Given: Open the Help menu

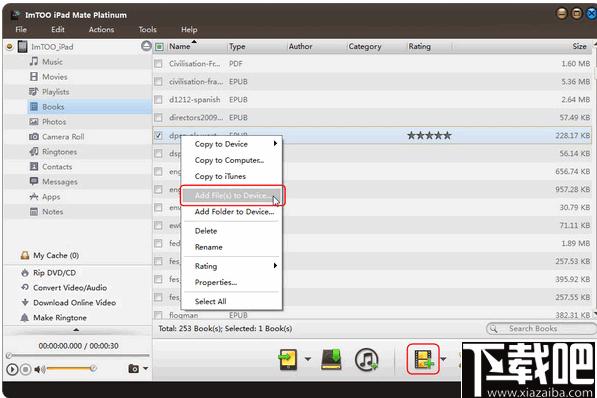Looking at the screenshot, I should coord(189,29).
